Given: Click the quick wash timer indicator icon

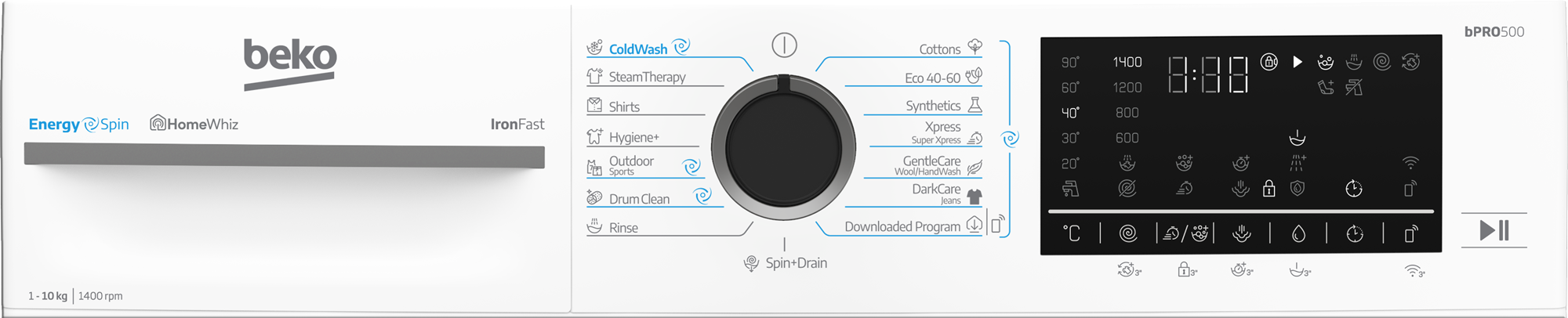Looking at the screenshot, I should (1185, 189).
